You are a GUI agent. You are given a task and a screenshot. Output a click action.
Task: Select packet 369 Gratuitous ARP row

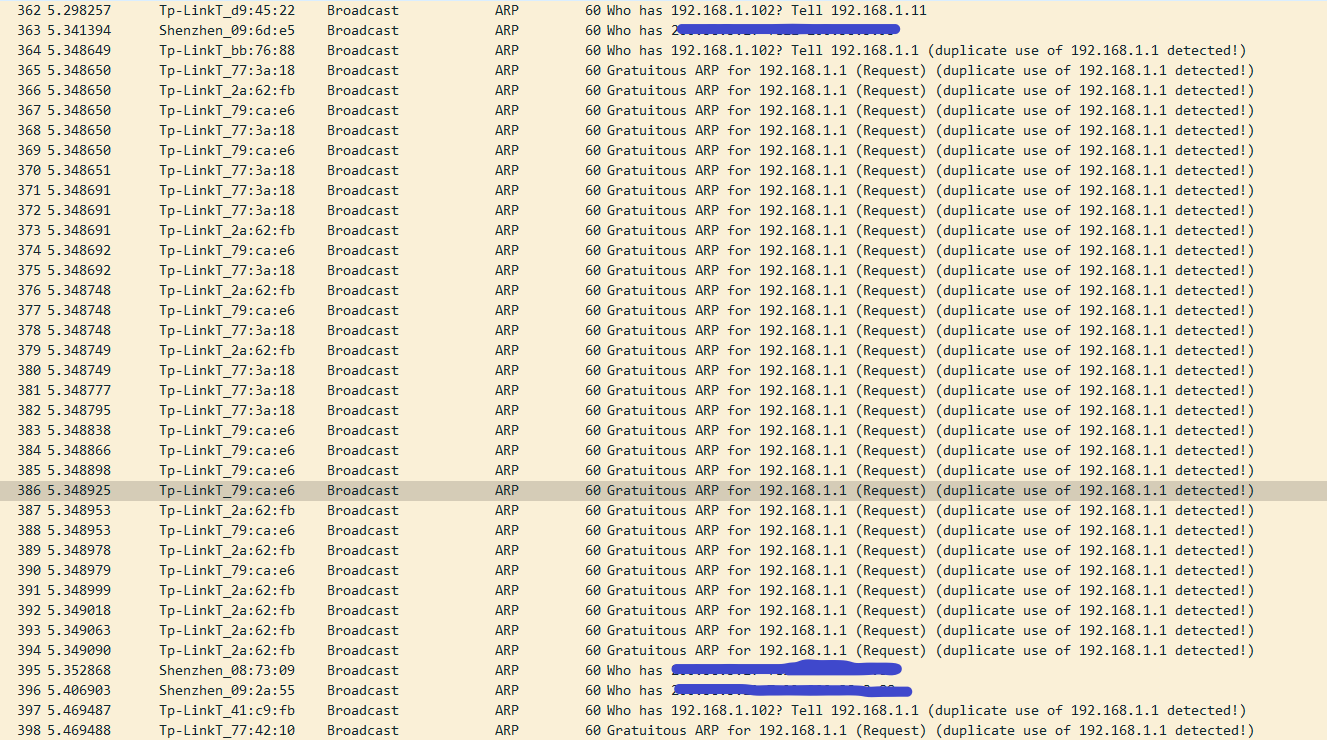point(663,150)
